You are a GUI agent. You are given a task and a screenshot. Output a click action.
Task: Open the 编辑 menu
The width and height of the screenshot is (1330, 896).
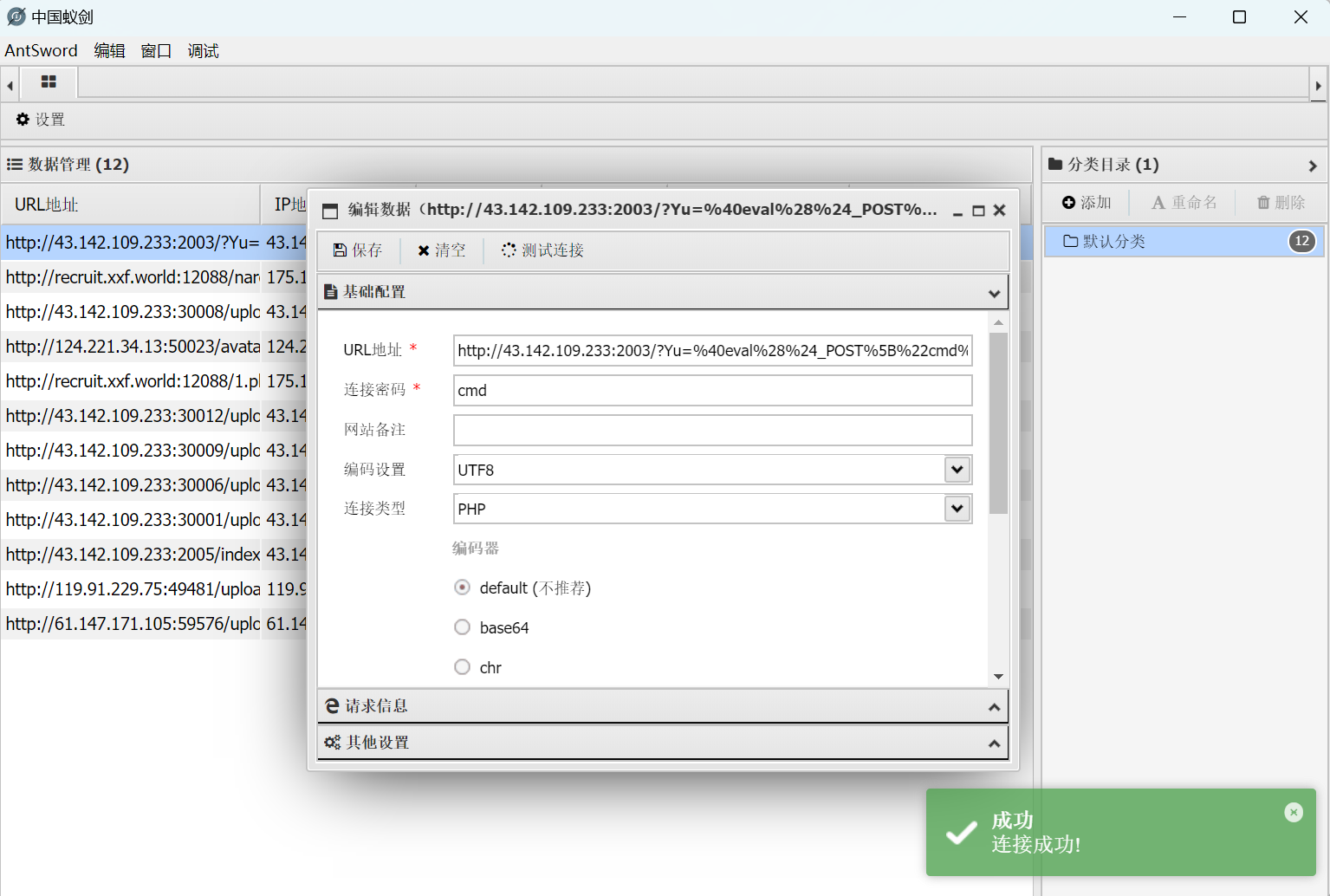click(109, 51)
